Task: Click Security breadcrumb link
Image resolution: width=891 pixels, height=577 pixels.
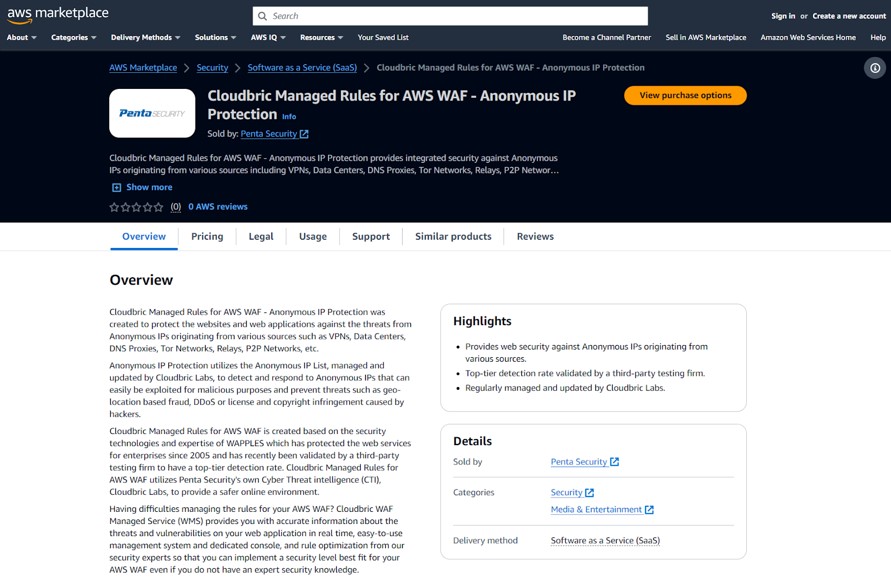Action: point(212,68)
